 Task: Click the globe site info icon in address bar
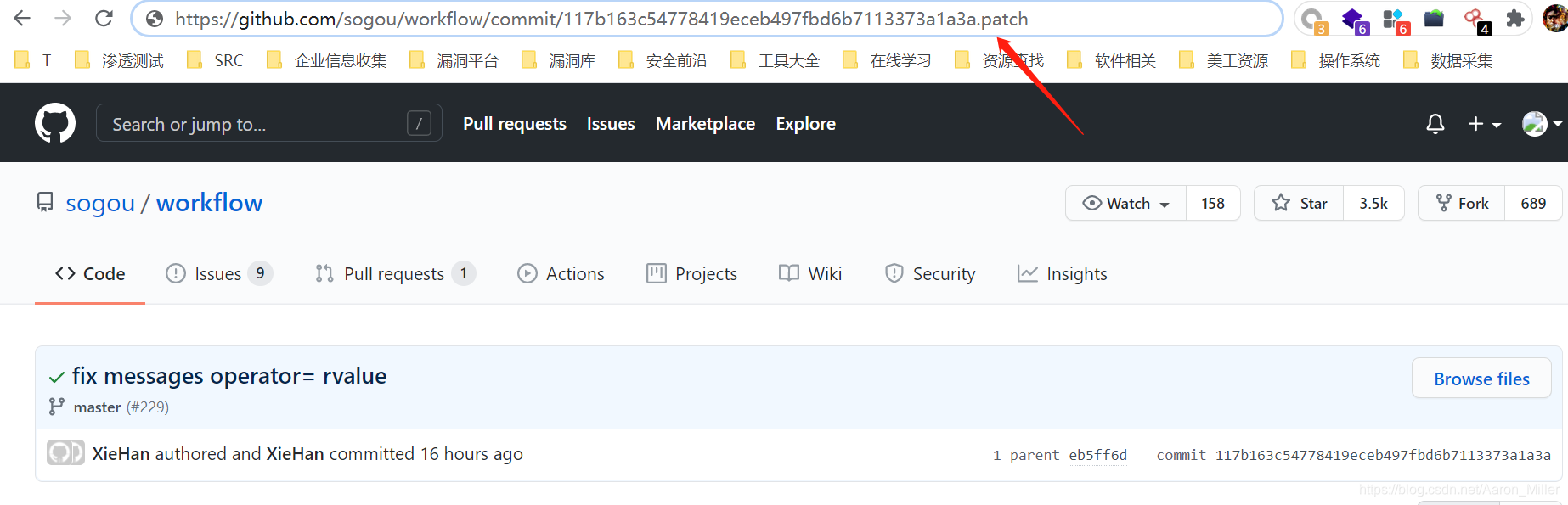pos(155,19)
